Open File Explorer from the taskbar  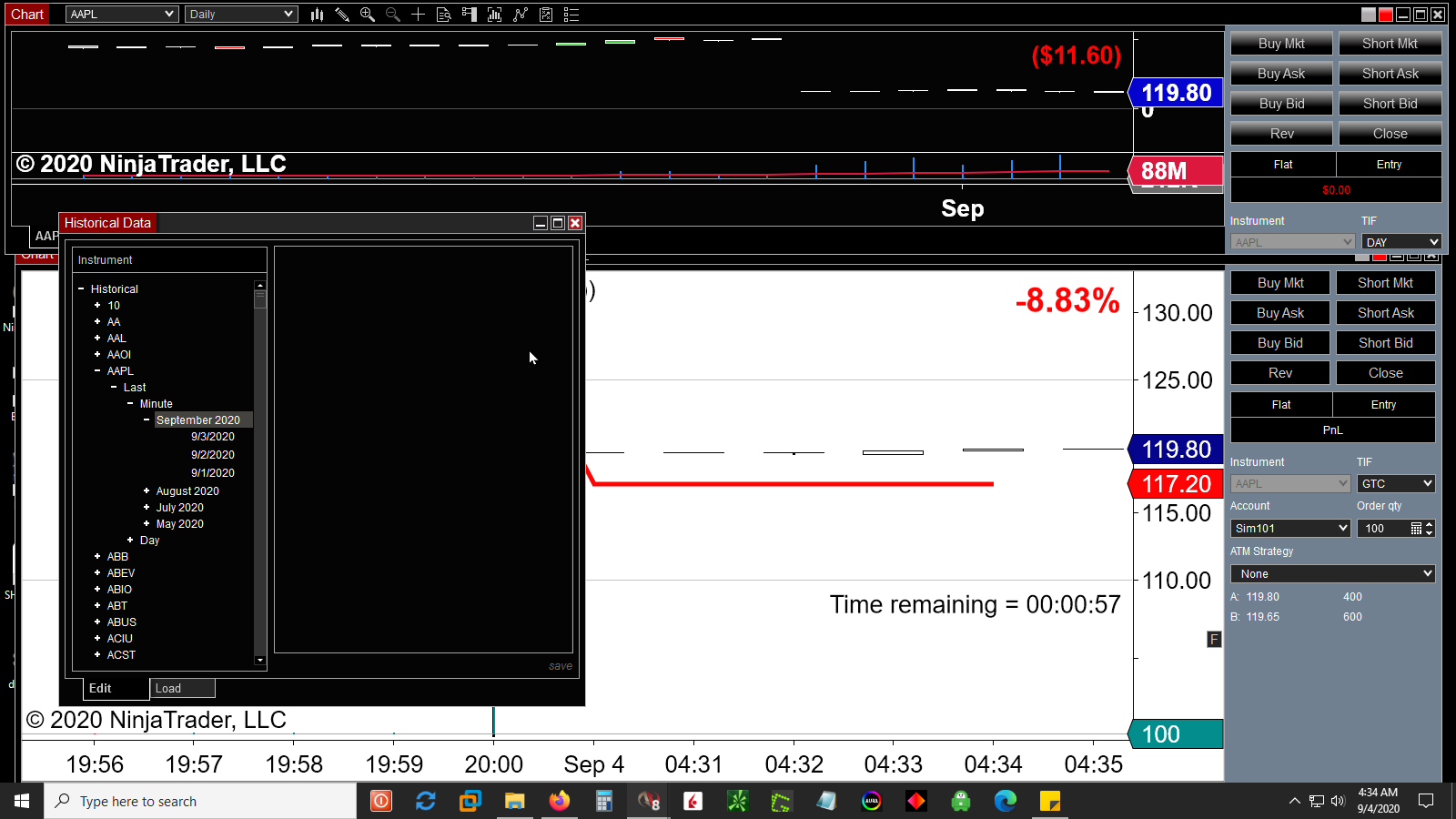coord(515,801)
